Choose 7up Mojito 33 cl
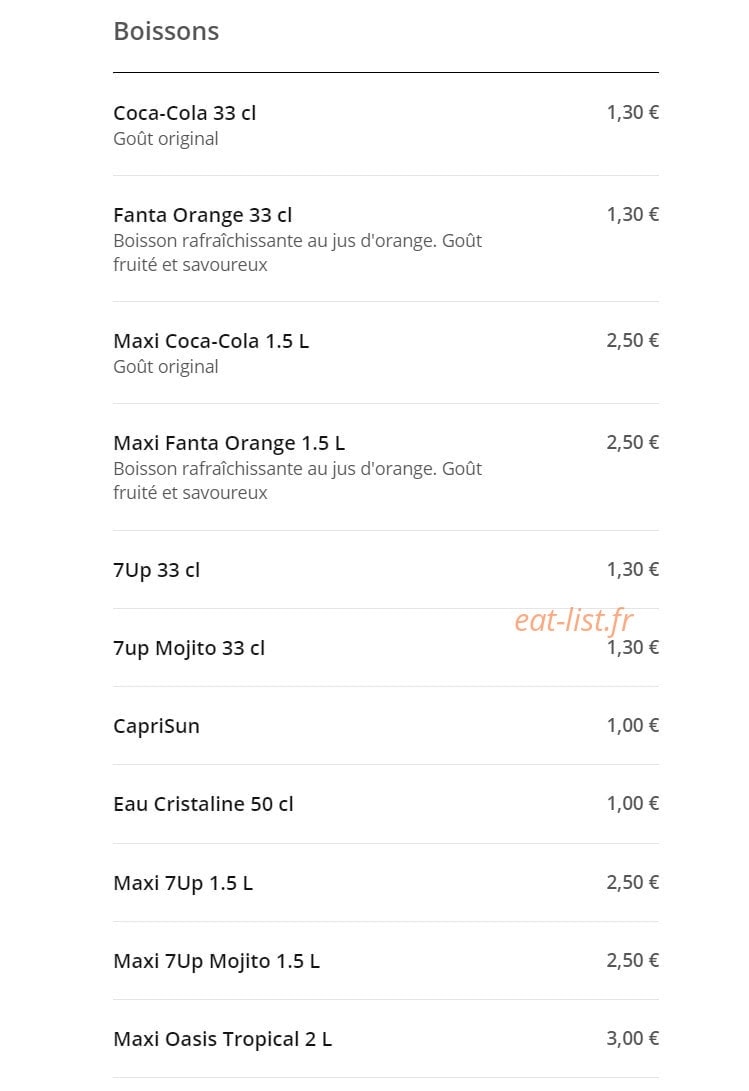The width and height of the screenshot is (749, 1091). pyautogui.click(x=386, y=648)
